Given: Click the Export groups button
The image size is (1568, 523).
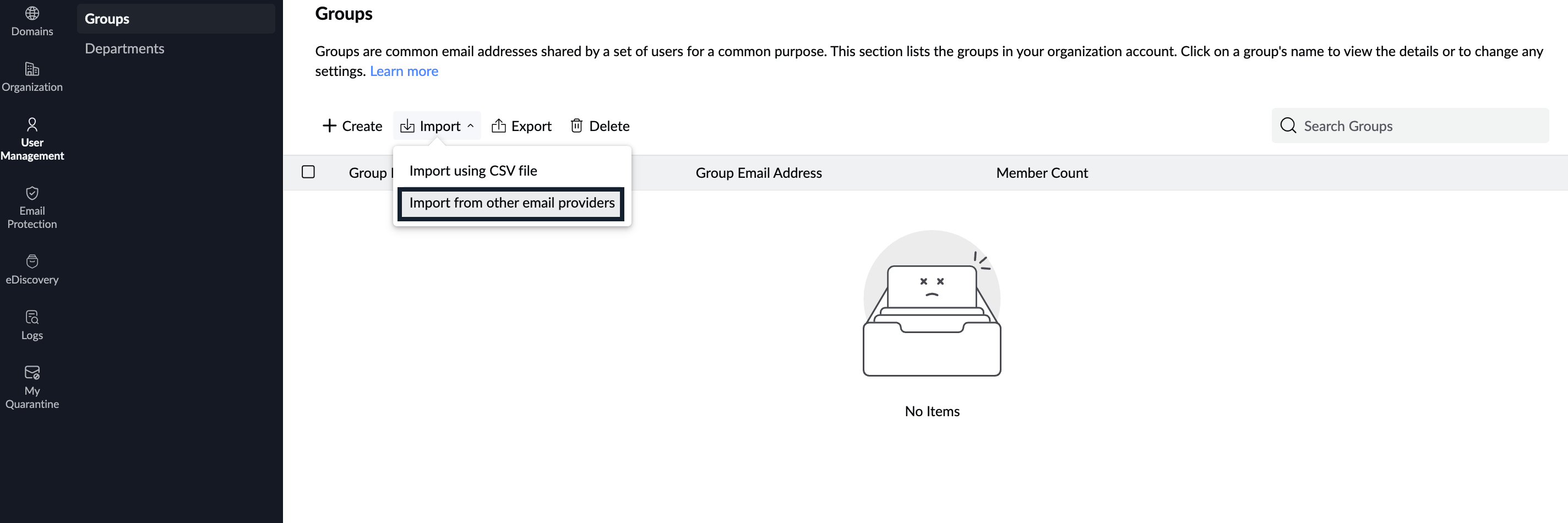Looking at the screenshot, I should (x=521, y=126).
